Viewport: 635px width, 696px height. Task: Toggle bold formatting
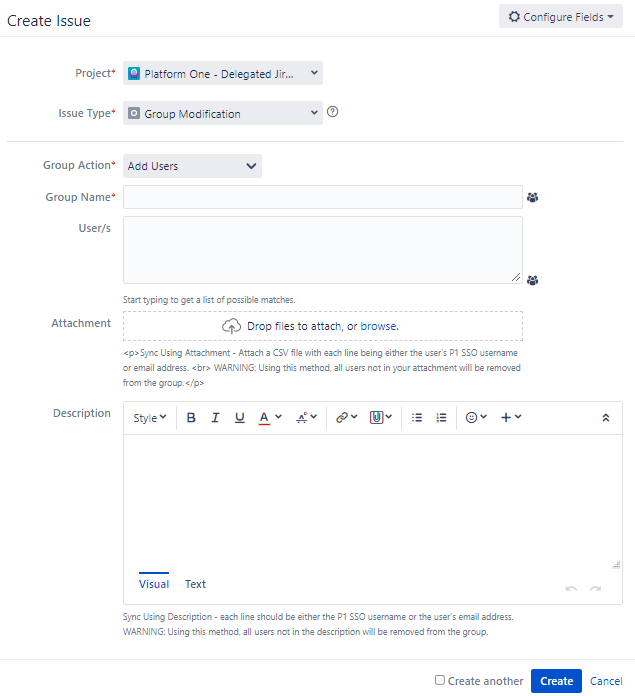(x=191, y=418)
